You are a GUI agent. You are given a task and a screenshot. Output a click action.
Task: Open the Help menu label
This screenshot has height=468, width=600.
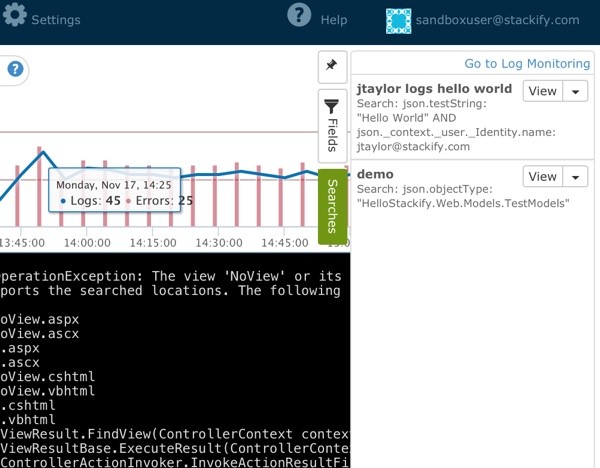click(334, 20)
